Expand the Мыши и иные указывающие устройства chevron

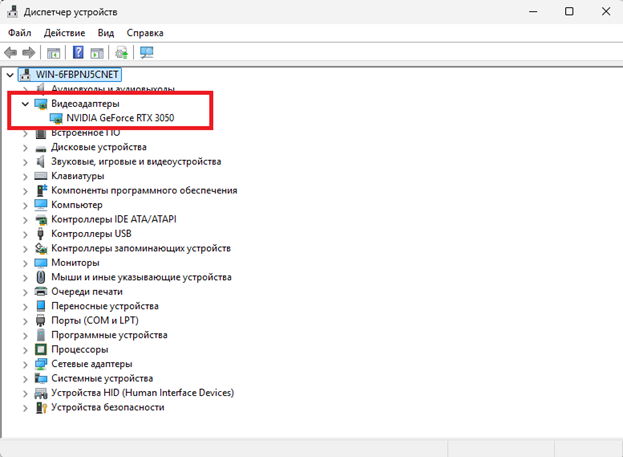[25, 278]
